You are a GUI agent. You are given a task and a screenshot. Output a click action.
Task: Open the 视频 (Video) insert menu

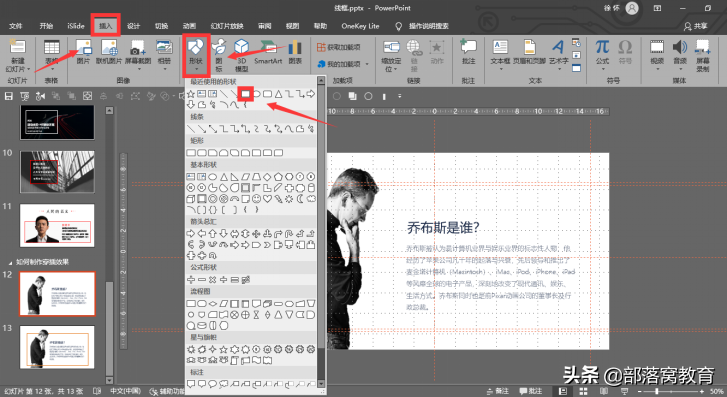click(x=657, y=55)
